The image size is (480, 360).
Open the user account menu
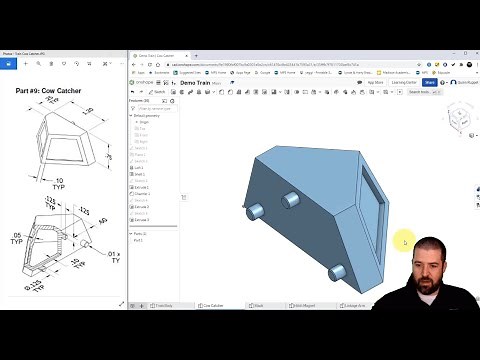coord(464,82)
